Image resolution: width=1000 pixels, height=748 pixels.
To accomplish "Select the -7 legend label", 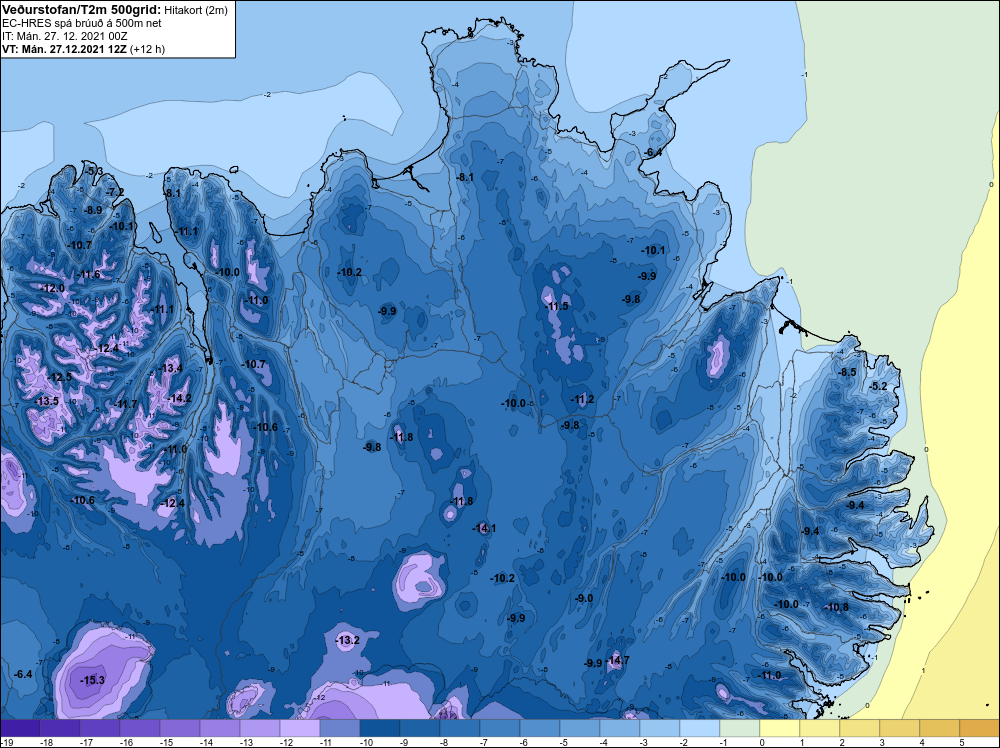I will point(485,742).
